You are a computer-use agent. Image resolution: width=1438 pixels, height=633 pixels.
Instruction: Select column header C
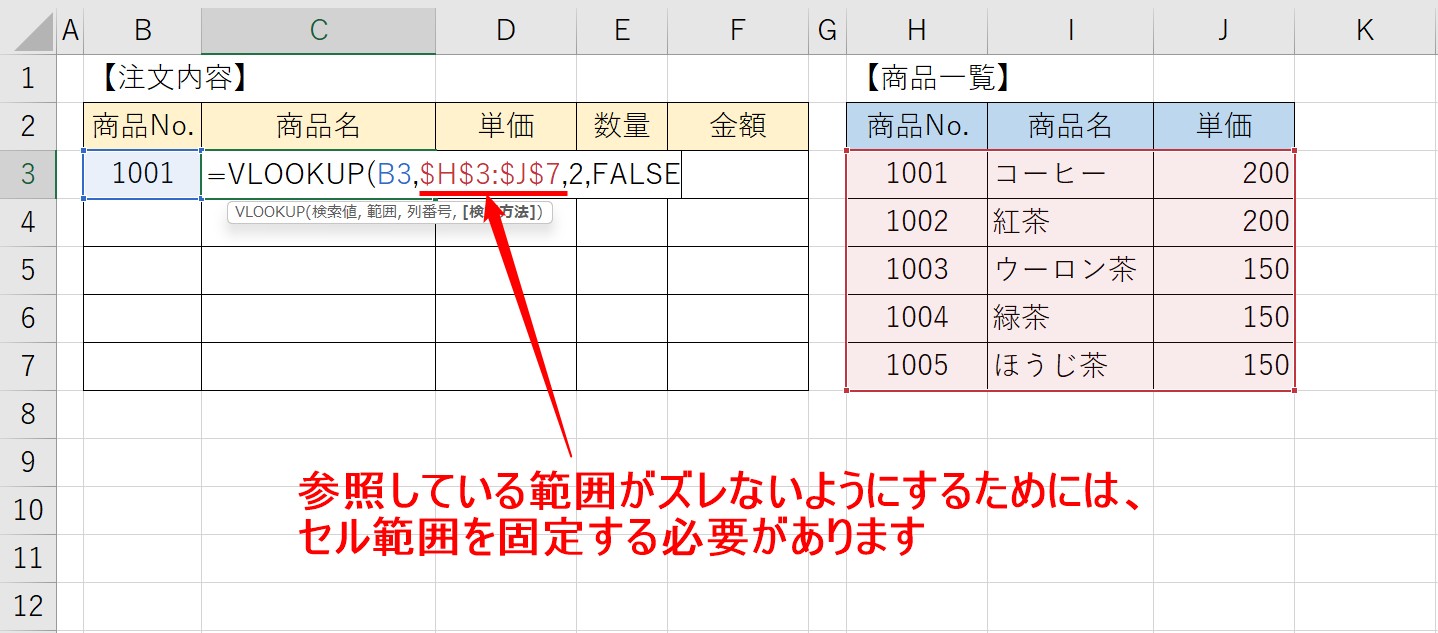[318, 30]
